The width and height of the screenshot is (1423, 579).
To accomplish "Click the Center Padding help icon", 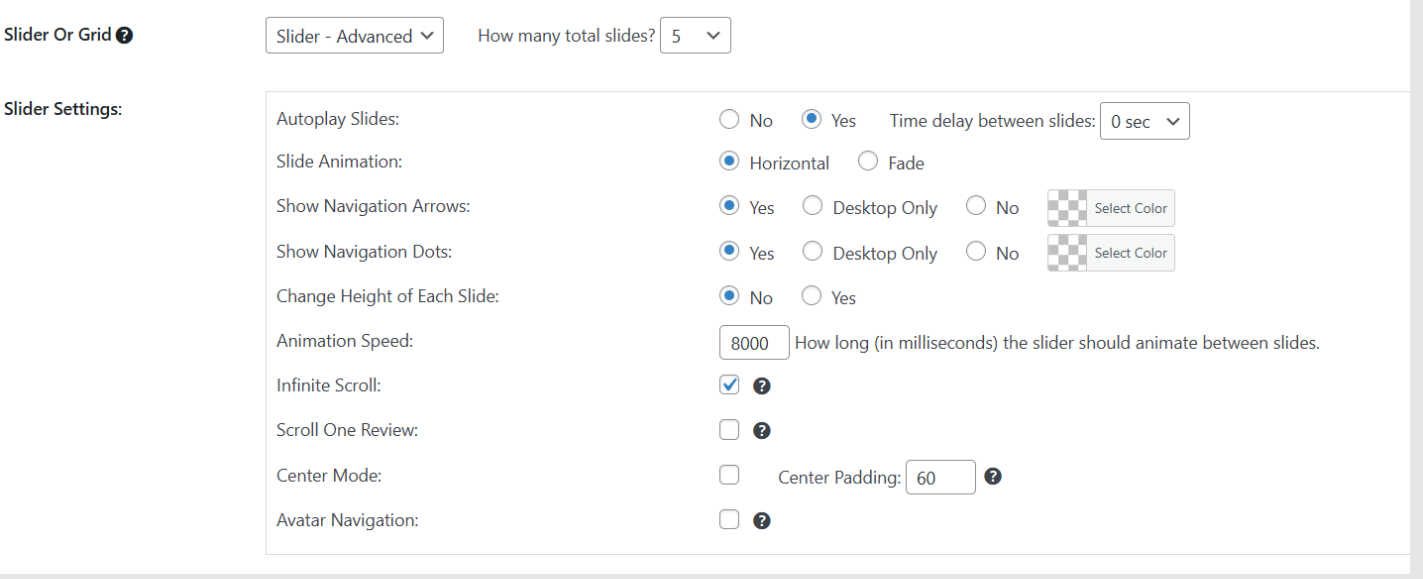I will [992, 476].
